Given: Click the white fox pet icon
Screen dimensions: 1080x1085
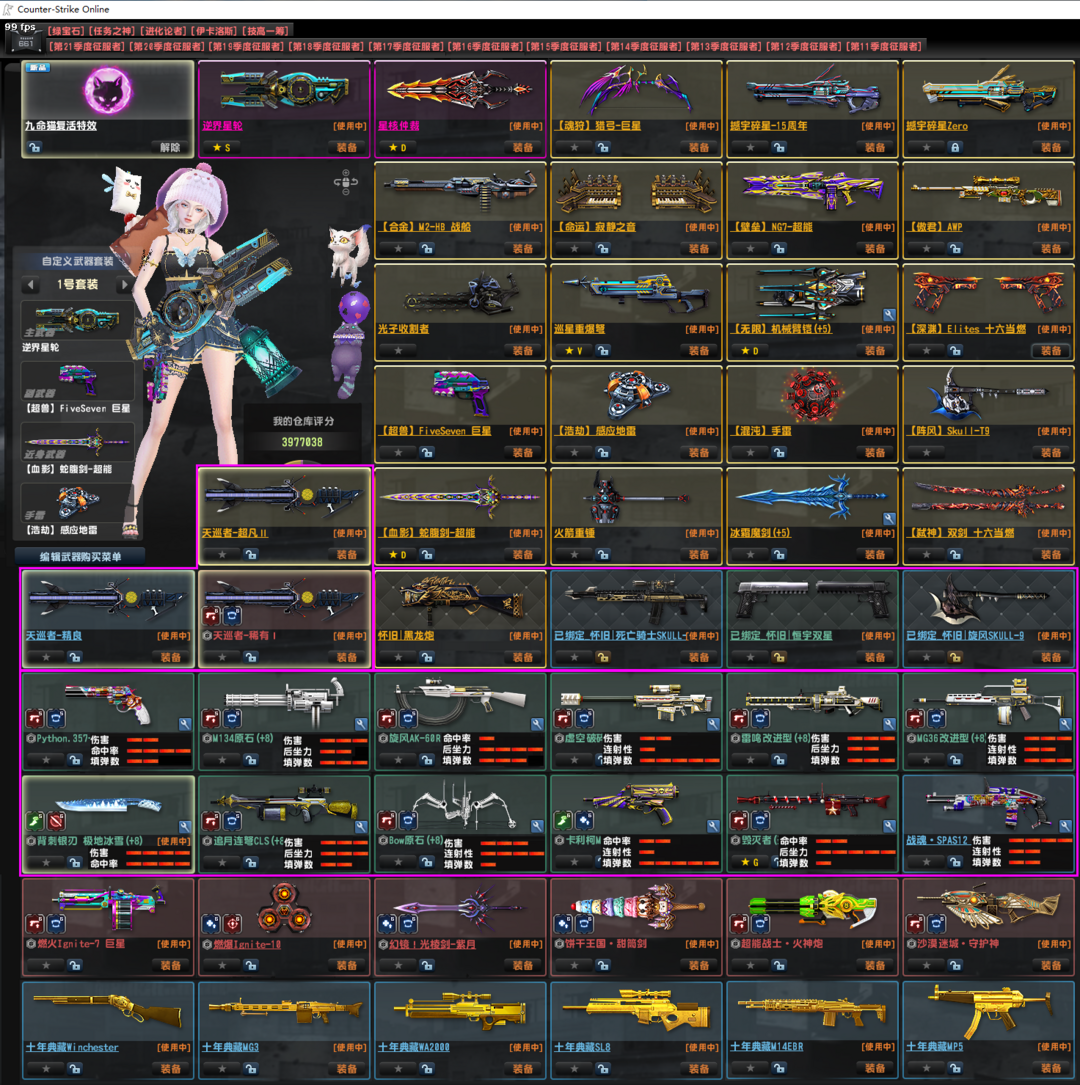Looking at the screenshot, I should pyautogui.click(x=348, y=255).
